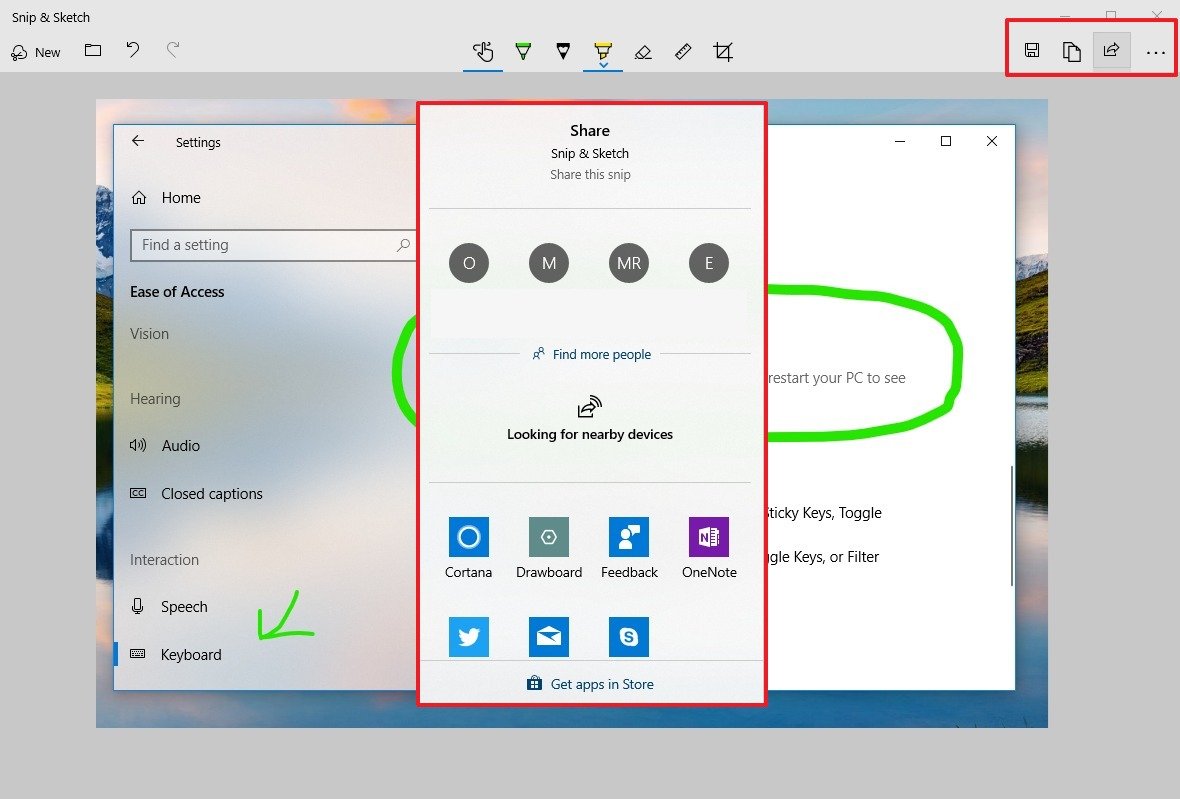Image resolution: width=1180 pixels, height=799 pixels.
Task: Select Audio in the Settings sidebar
Action: pos(166,445)
